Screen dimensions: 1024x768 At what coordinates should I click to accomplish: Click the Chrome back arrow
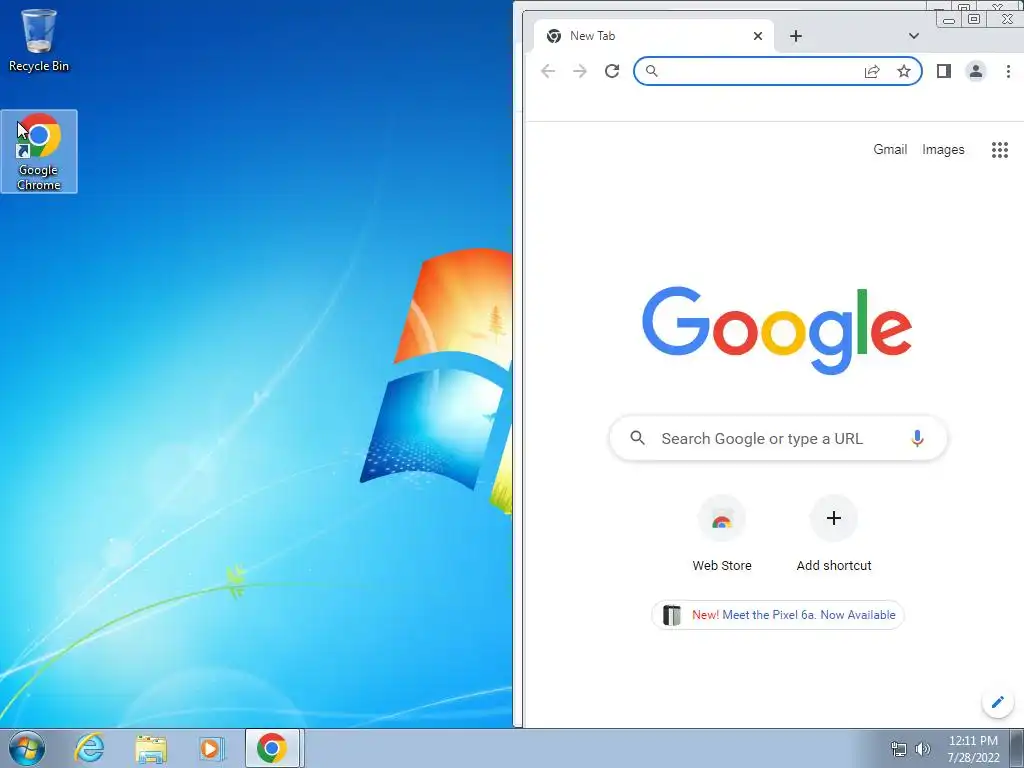click(x=548, y=71)
